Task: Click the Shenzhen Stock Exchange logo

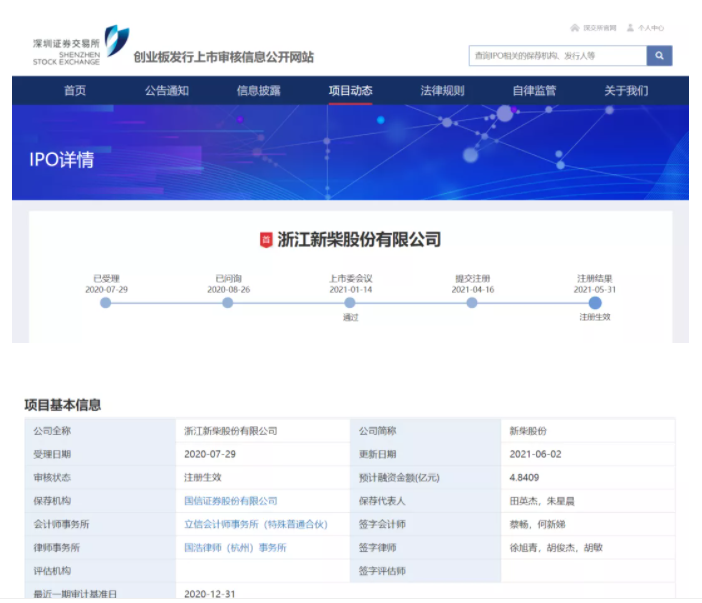Action: pos(81,45)
